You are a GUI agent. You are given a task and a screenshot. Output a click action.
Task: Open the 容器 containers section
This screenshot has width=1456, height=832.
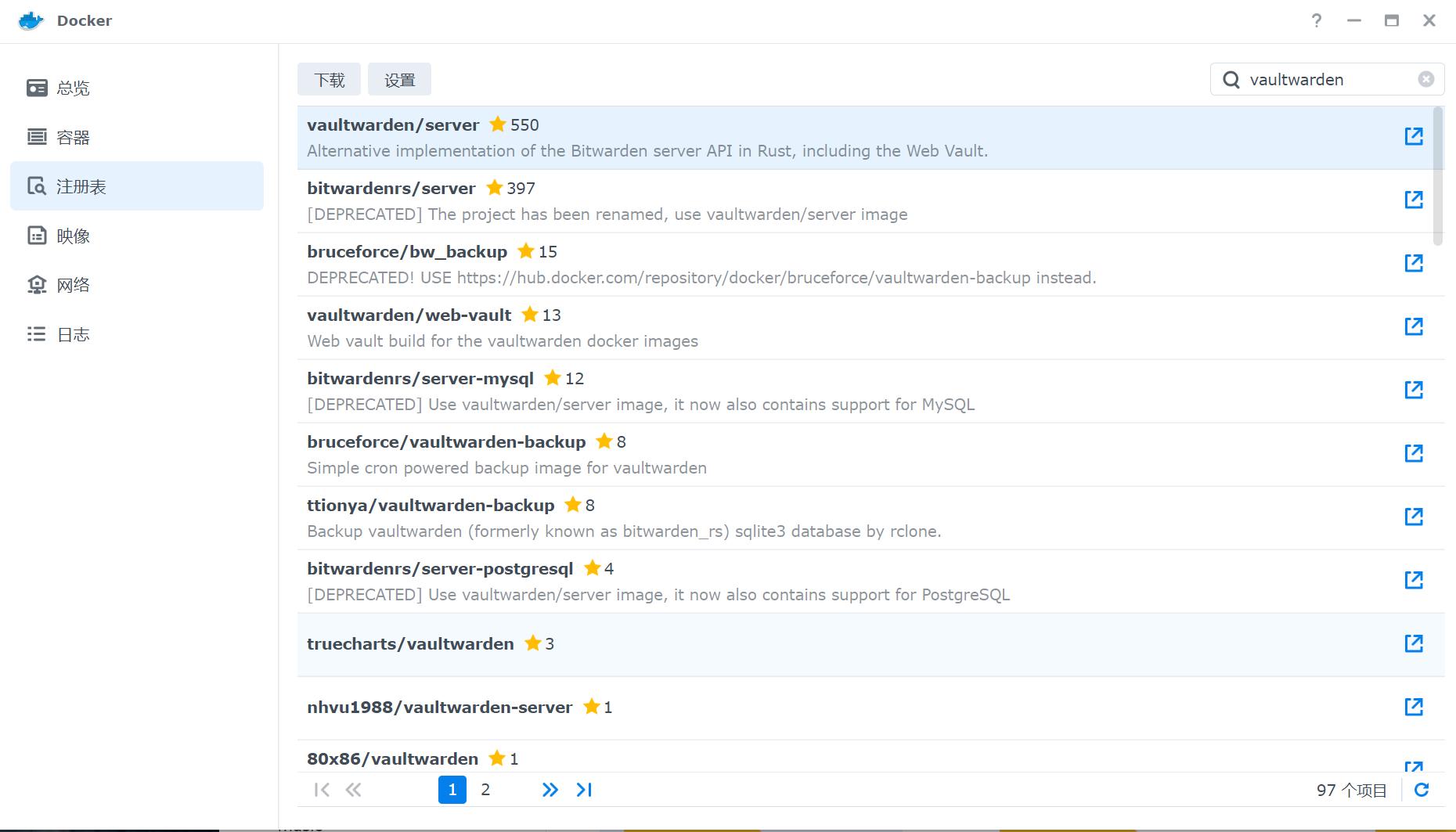(137, 137)
